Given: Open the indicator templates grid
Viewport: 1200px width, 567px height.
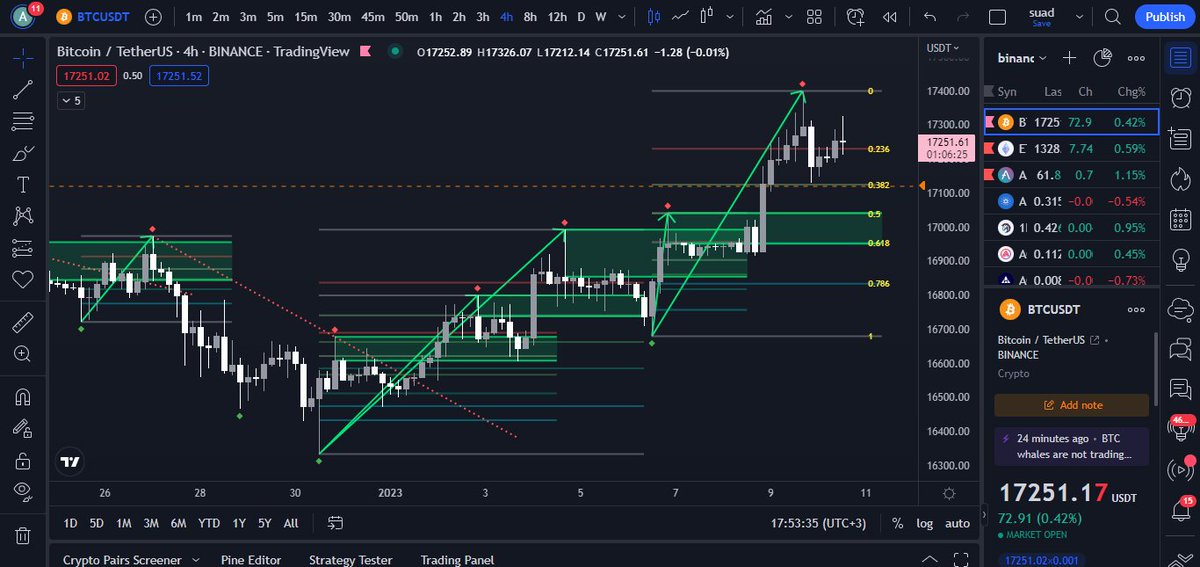Looking at the screenshot, I should (814, 17).
